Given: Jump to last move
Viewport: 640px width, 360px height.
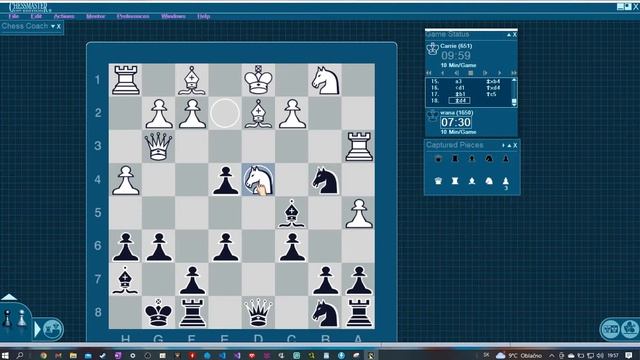Looking at the screenshot, I should pyautogui.click(x=513, y=73).
